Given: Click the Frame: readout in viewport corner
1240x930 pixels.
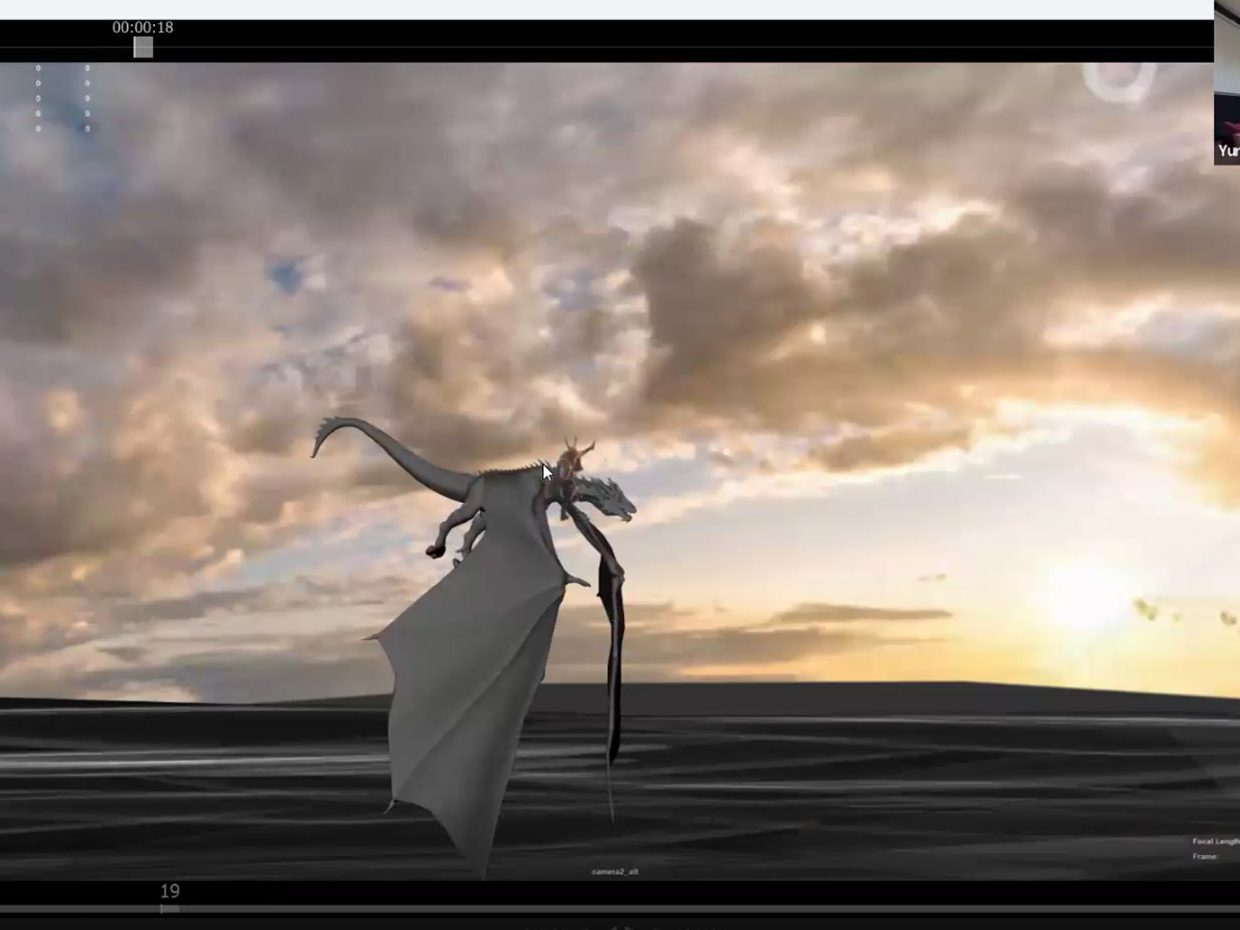Looking at the screenshot, I should [1206, 857].
